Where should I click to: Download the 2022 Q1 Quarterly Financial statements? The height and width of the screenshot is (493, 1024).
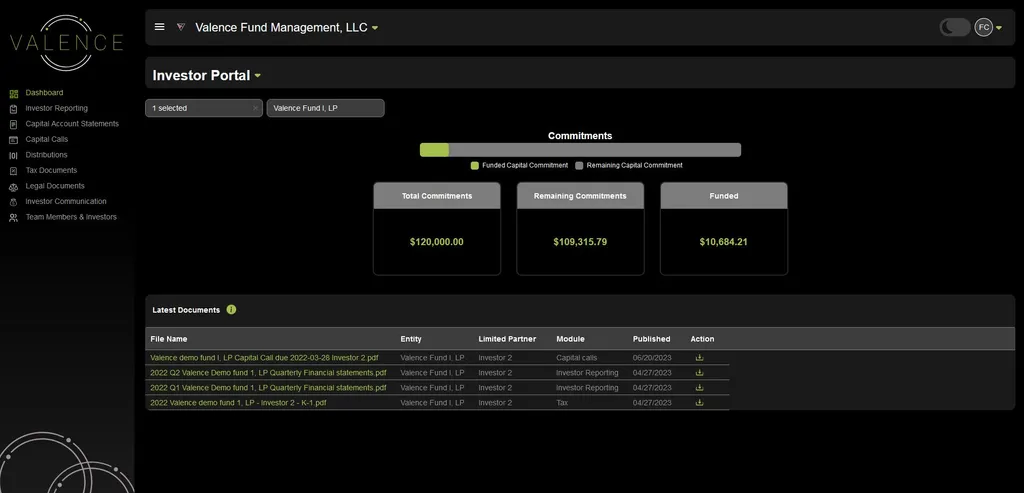coord(700,387)
